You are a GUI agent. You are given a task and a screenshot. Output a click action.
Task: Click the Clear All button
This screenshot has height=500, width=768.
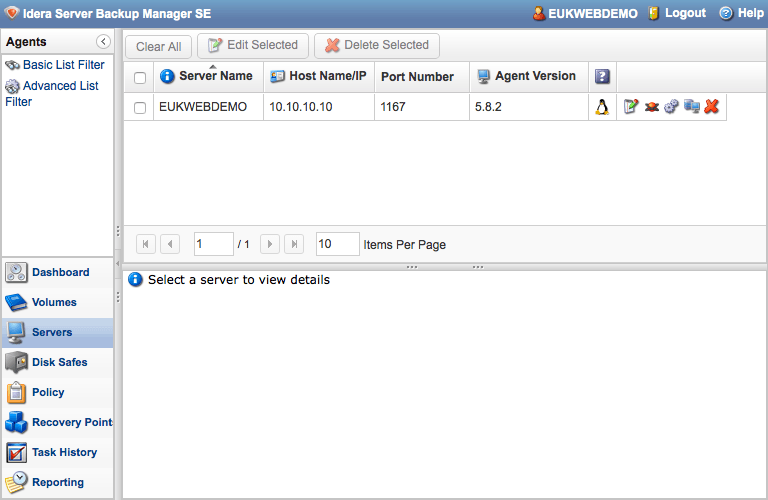[158, 46]
